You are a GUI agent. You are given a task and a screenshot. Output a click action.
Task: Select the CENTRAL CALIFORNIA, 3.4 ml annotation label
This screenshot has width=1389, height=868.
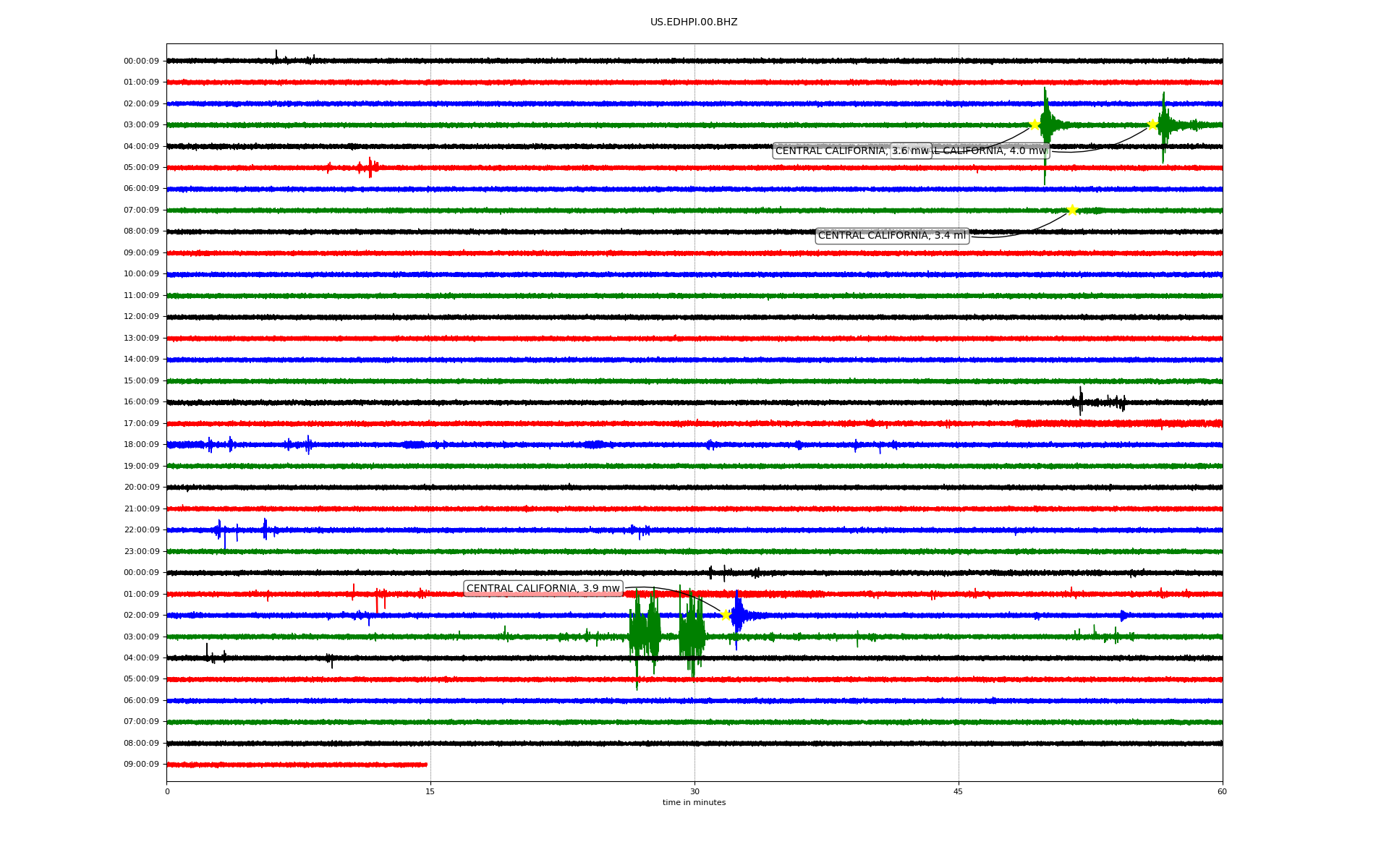click(x=891, y=235)
